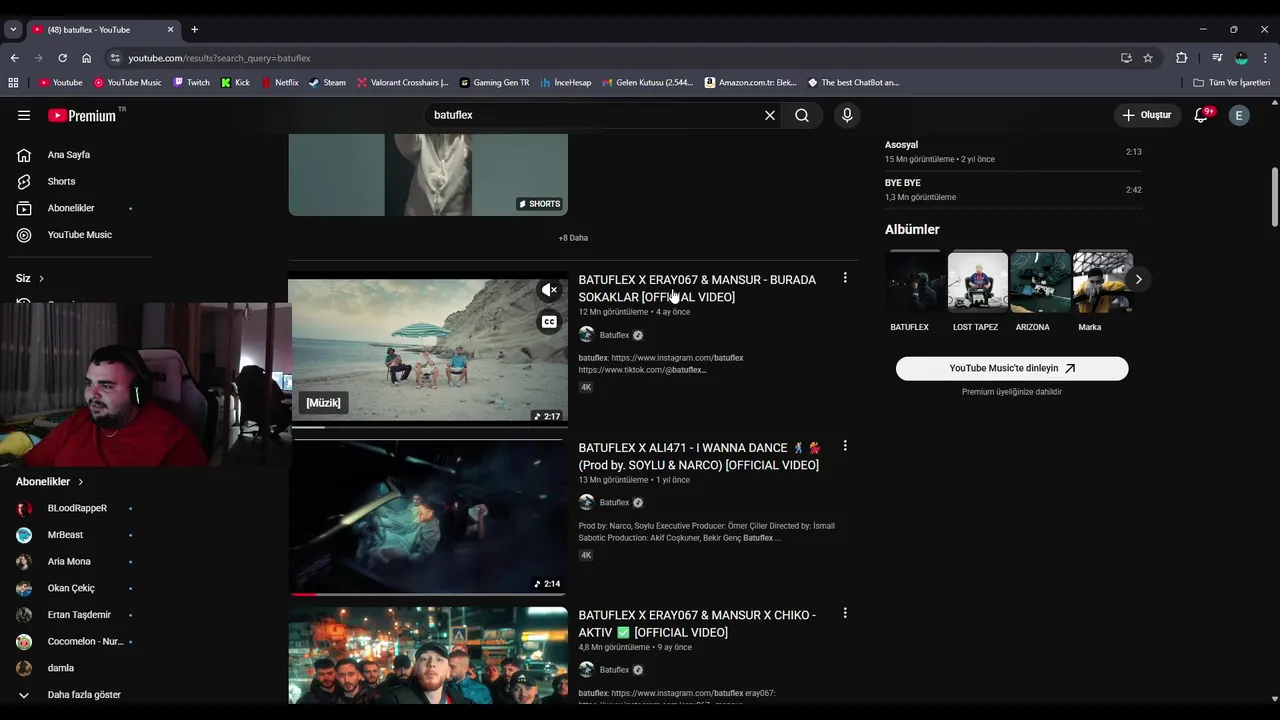Open the Burada Sokaklar video thumbnail
The width and height of the screenshot is (1280, 720).
[x=428, y=350]
